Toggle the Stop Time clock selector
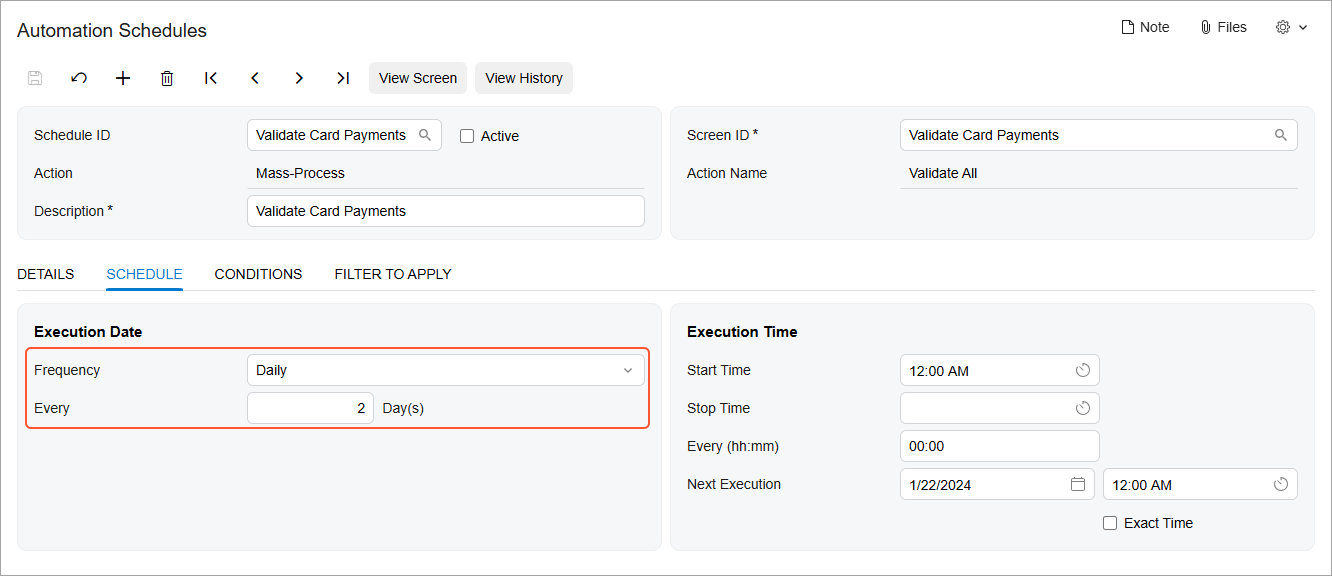 (x=1082, y=407)
